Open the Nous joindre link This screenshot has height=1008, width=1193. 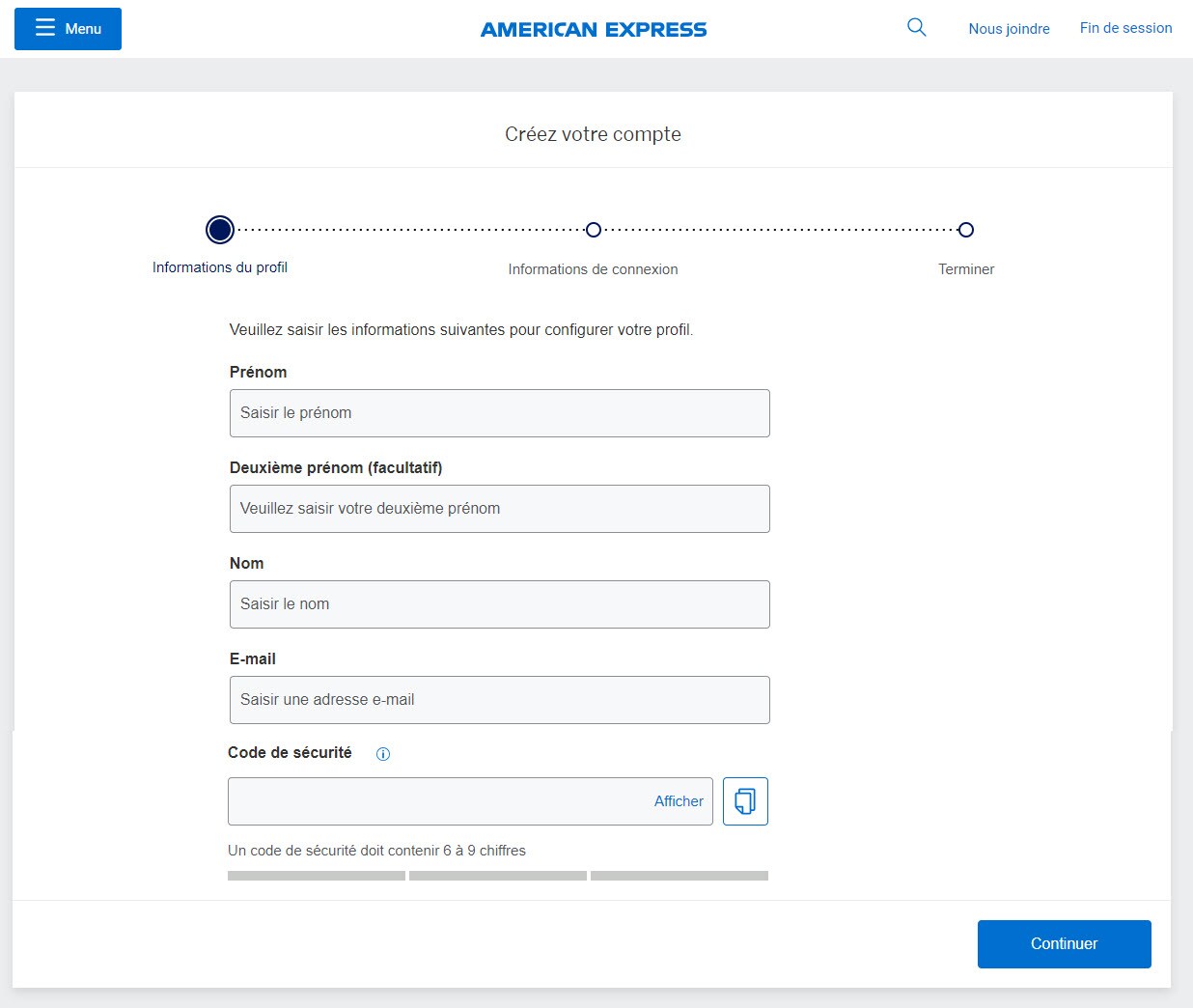[x=1009, y=29]
